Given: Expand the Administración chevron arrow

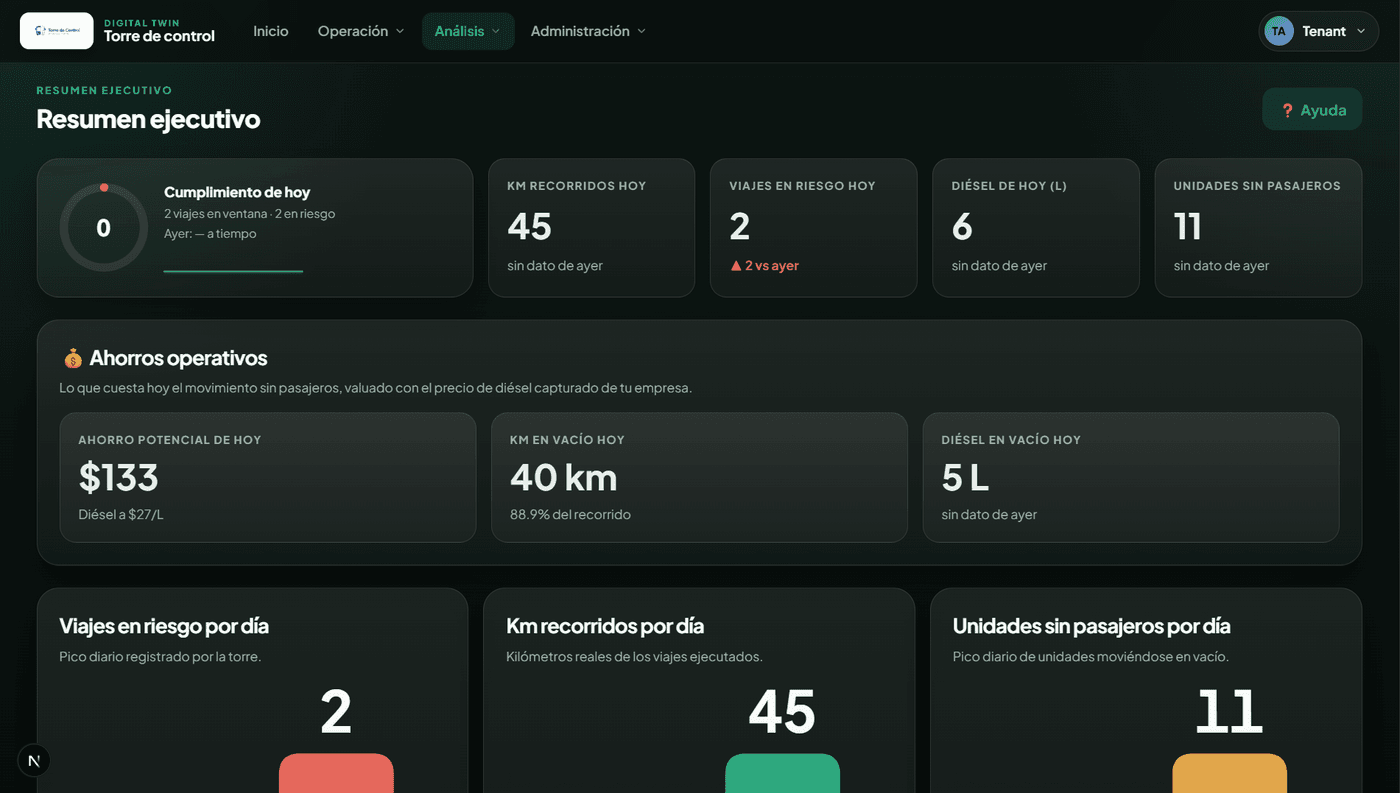Looking at the screenshot, I should click(x=641, y=31).
